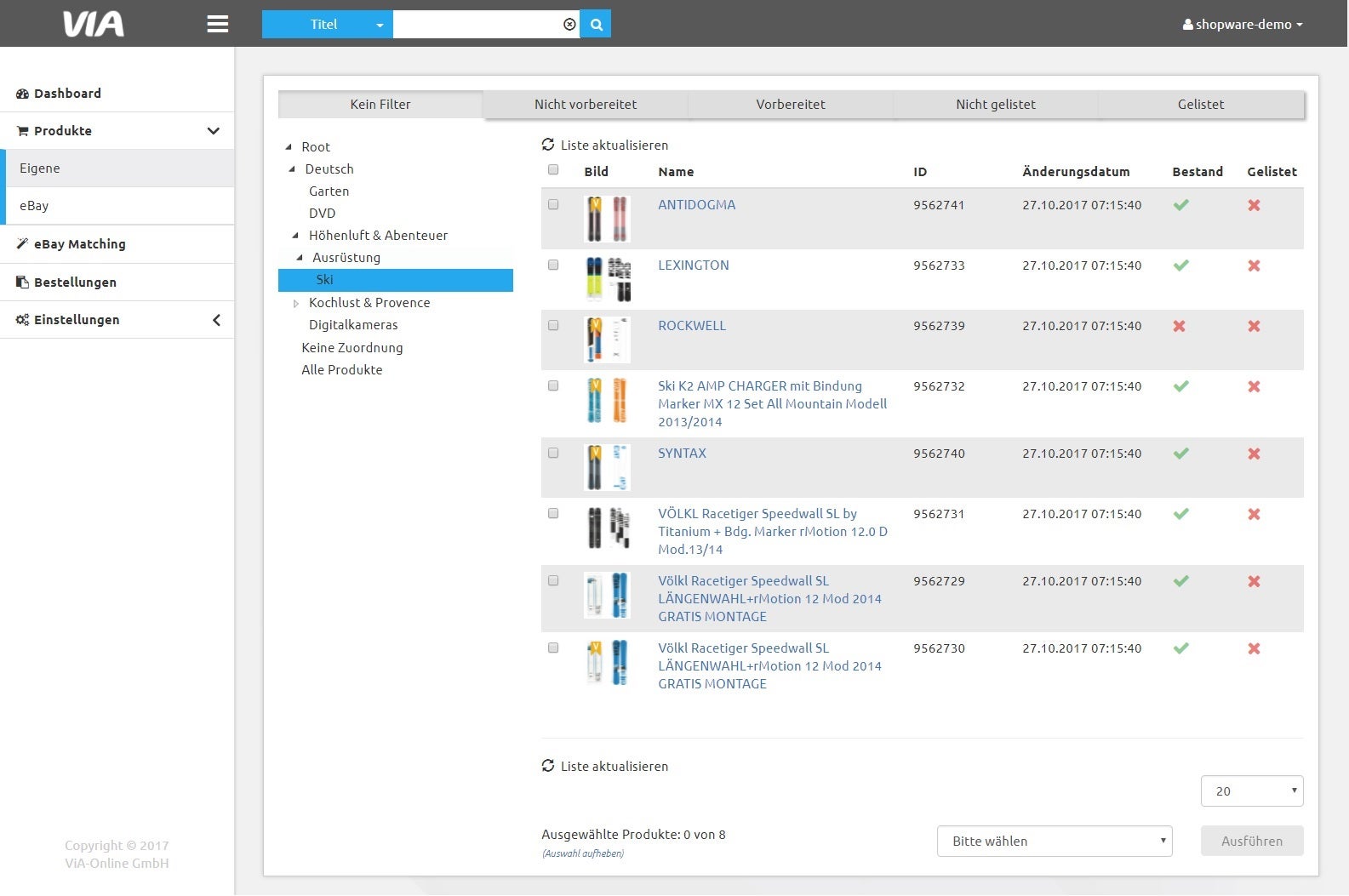The width and height of the screenshot is (1349, 896).
Task: Click the green Bestand check for SYNTAX
Action: (x=1180, y=454)
